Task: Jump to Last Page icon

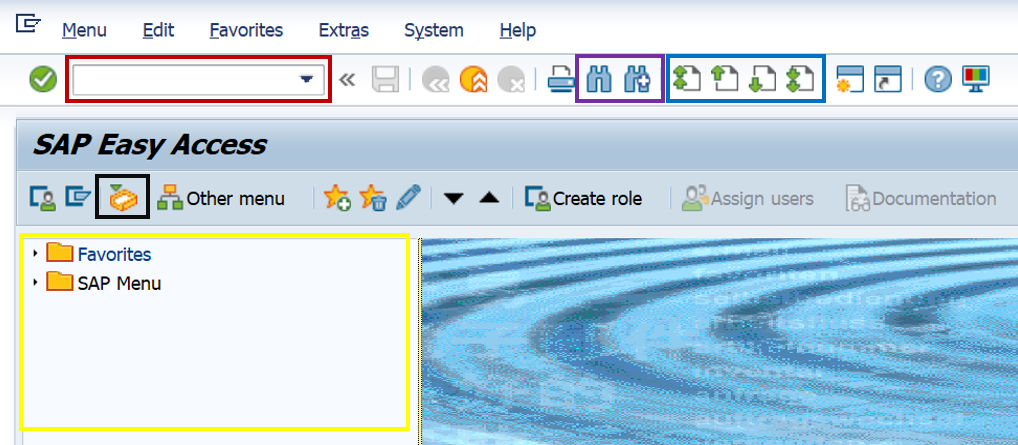Action: point(801,80)
